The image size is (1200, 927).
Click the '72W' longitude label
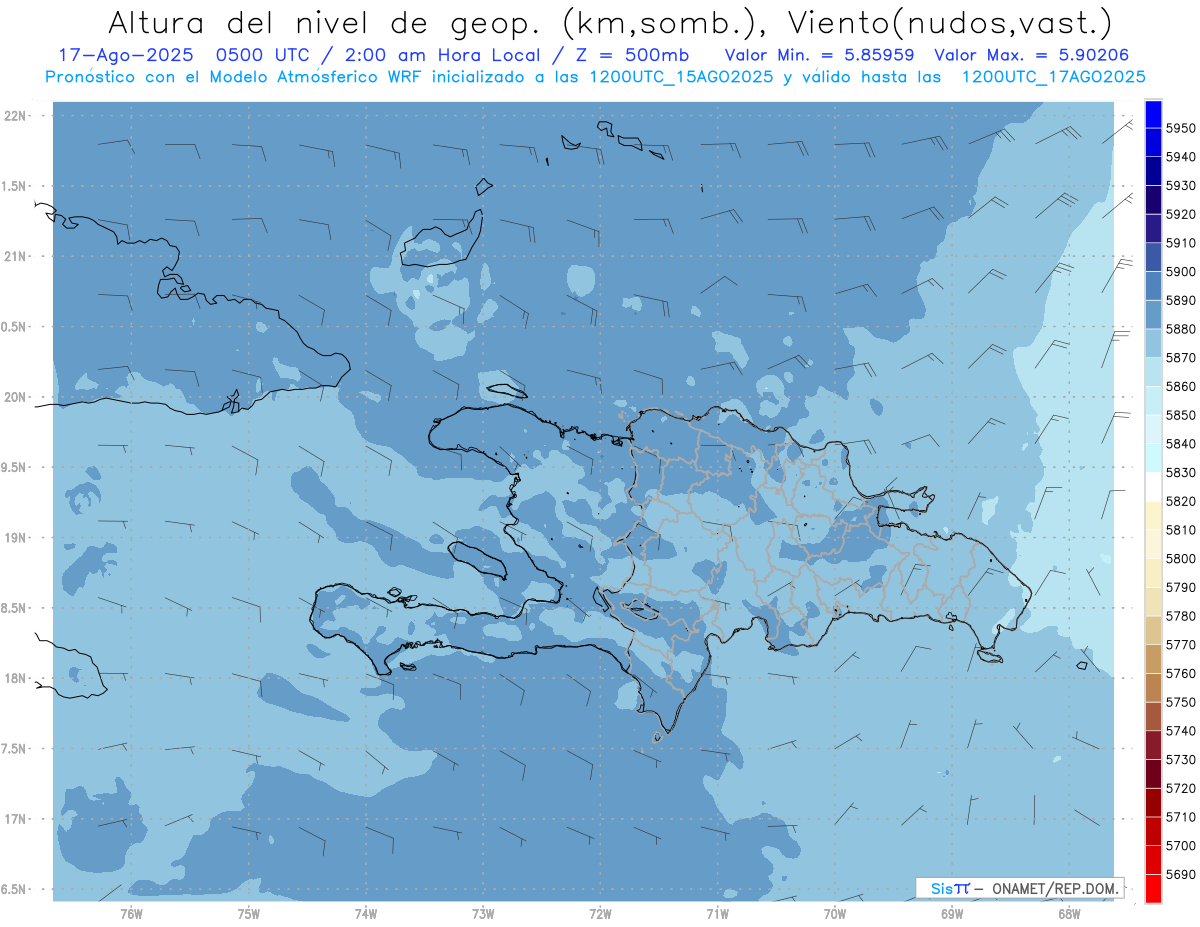tap(600, 914)
